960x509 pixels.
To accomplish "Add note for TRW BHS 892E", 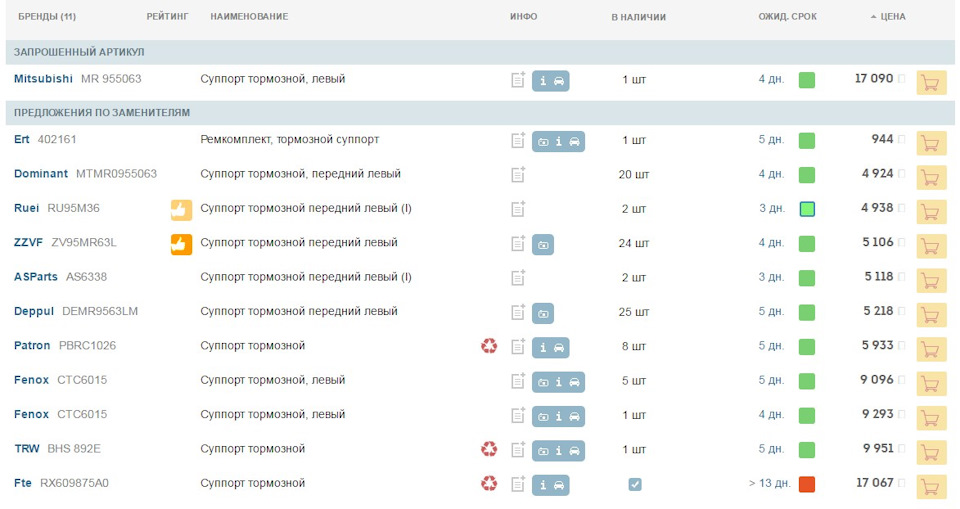I will coord(518,449).
